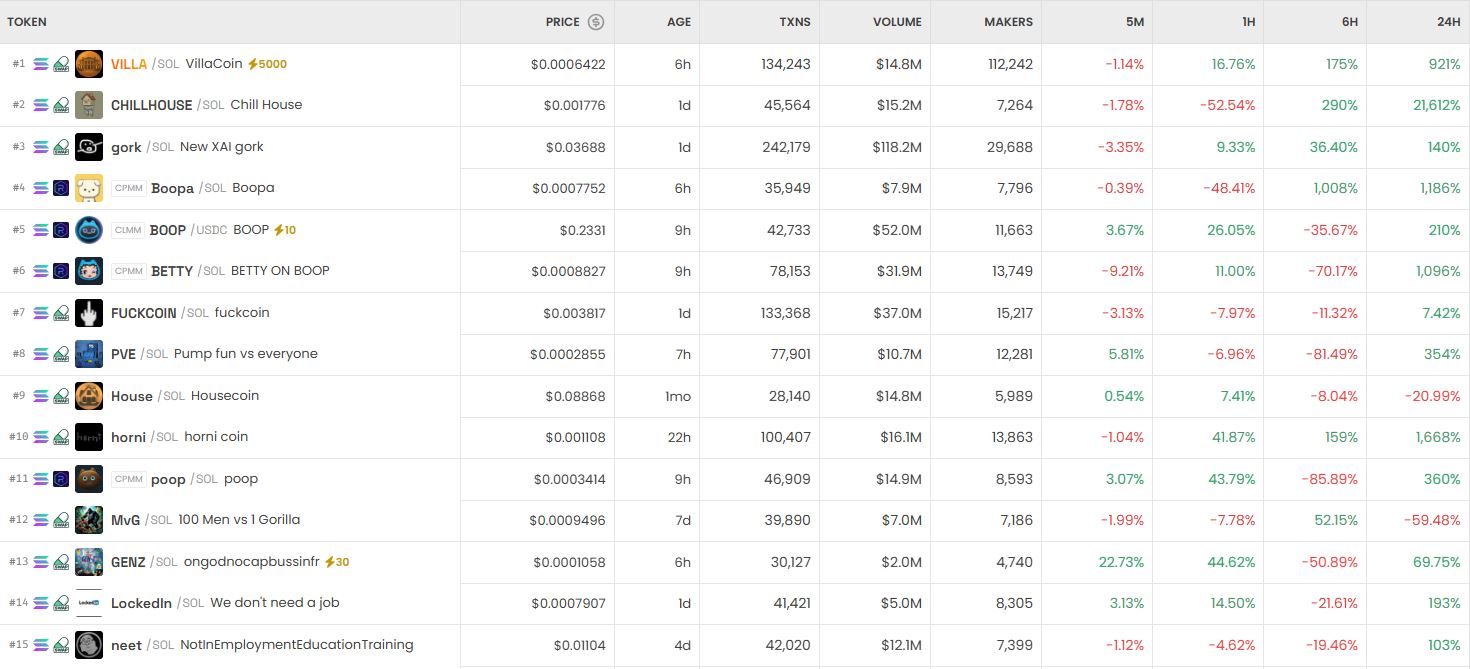
Task: Click the CLMM tag in BOOP row
Action: click(x=128, y=230)
